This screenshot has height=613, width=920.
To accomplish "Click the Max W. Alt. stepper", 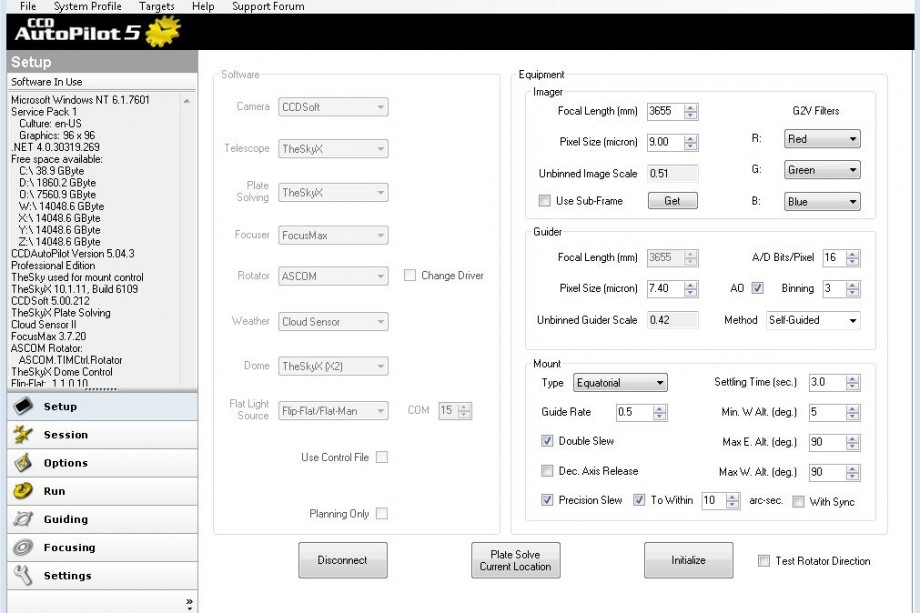I will point(853,472).
